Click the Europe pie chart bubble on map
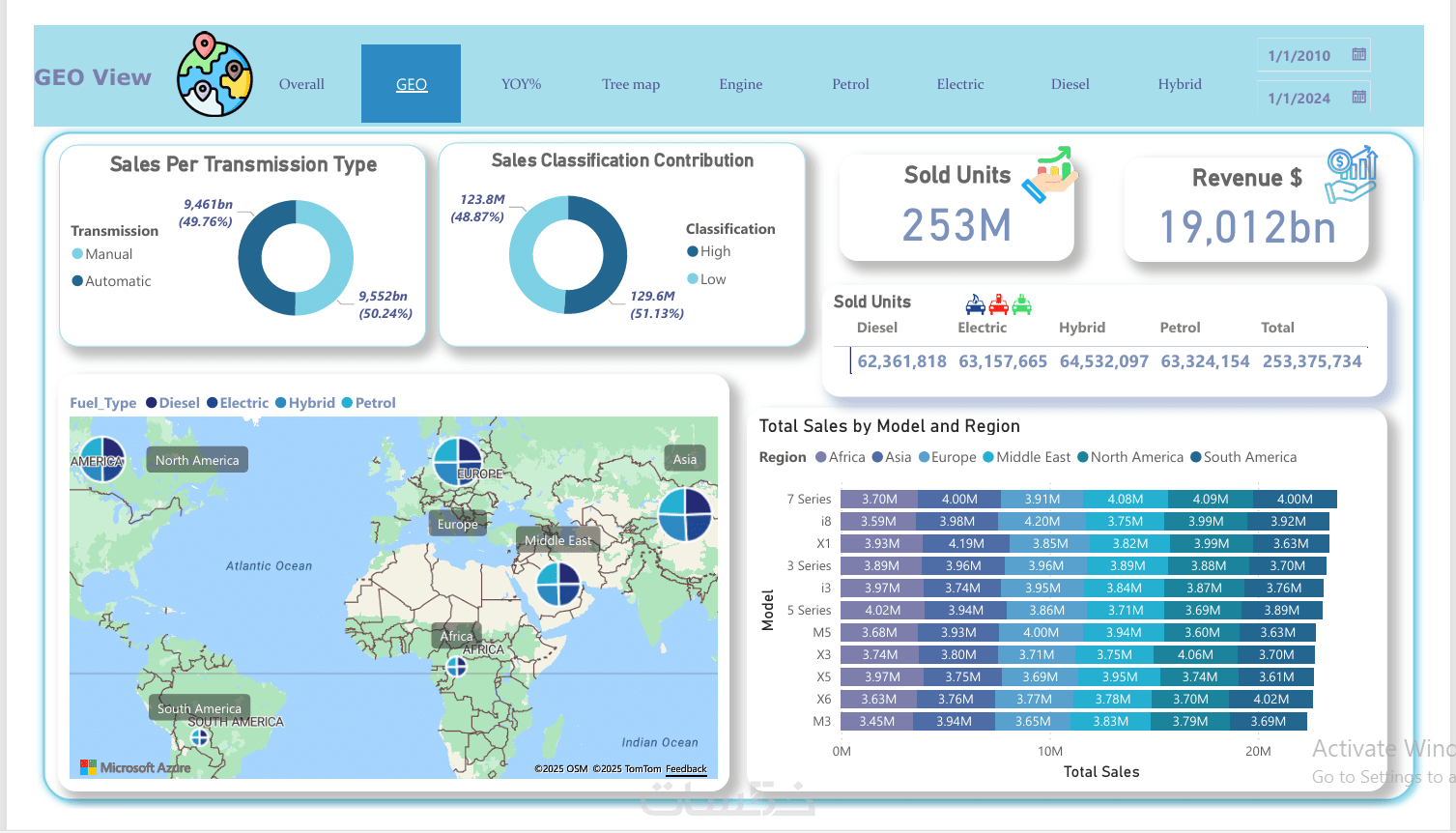This screenshot has height=833, width=1456. pyautogui.click(x=458, y=461)
